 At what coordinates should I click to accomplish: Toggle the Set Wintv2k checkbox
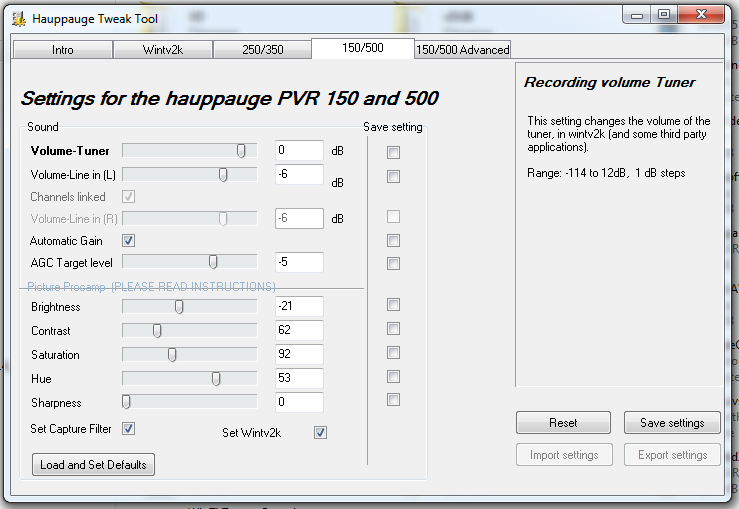pyautogui.click(x=320, y=432)
